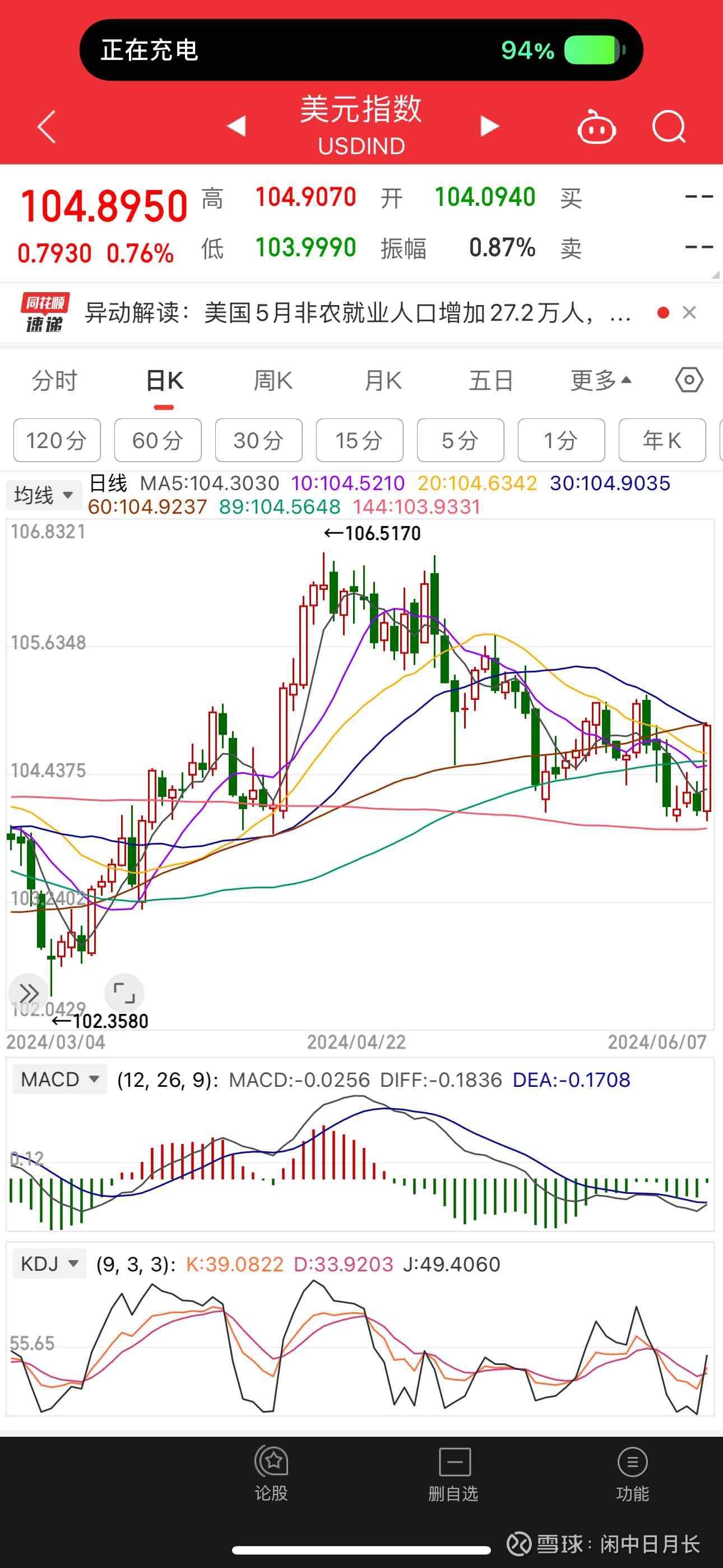The width and height of the screenshot is (723, 1568).
Task: Open the MACD indicator dropdown
Action: tap(59, 1079)
